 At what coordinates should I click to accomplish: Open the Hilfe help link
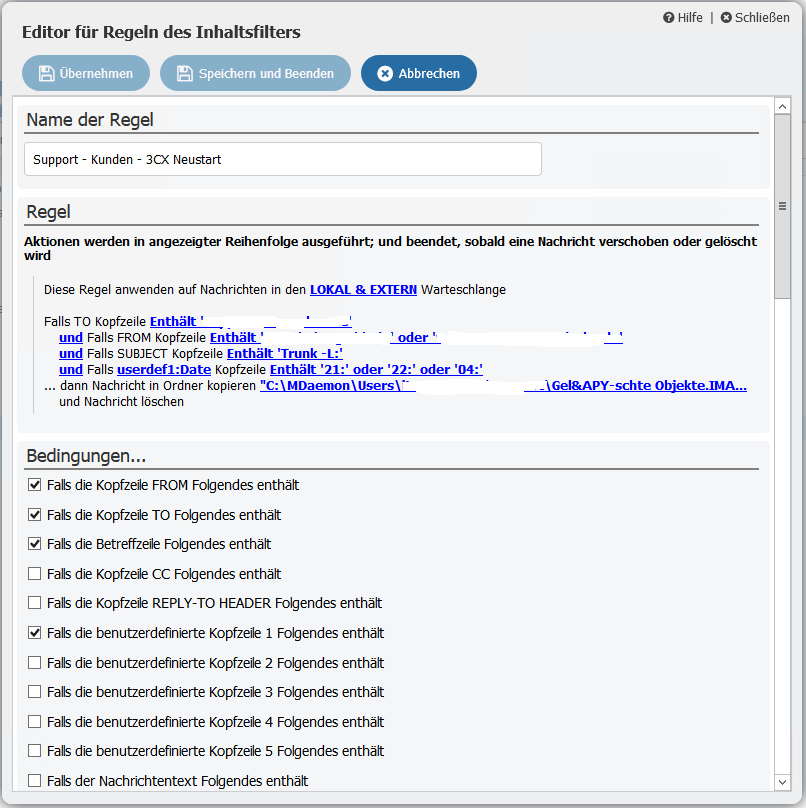point(683,18)
